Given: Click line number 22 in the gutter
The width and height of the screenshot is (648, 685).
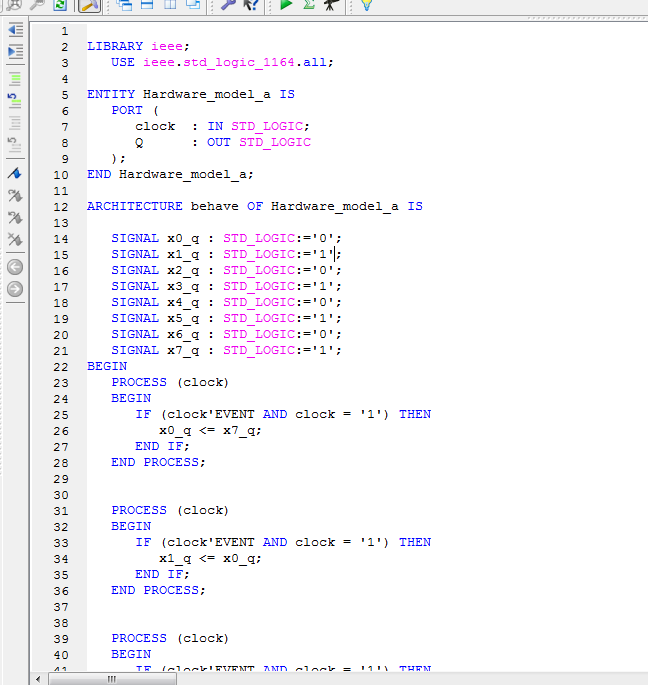Looking at the screenshot, I should coord(62,366).
